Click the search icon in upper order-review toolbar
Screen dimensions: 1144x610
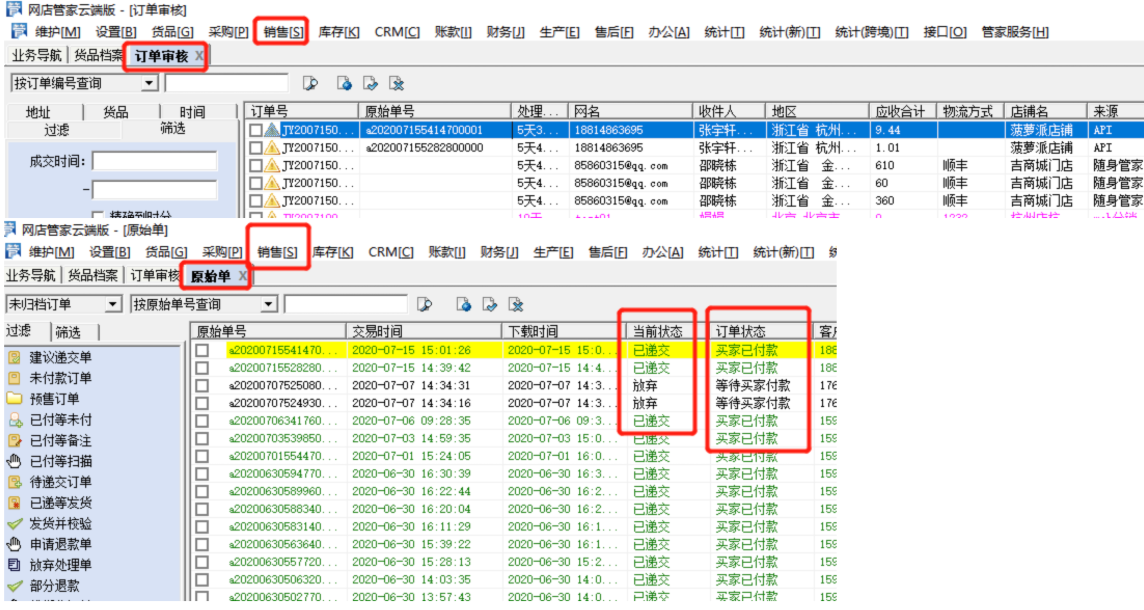311,83
